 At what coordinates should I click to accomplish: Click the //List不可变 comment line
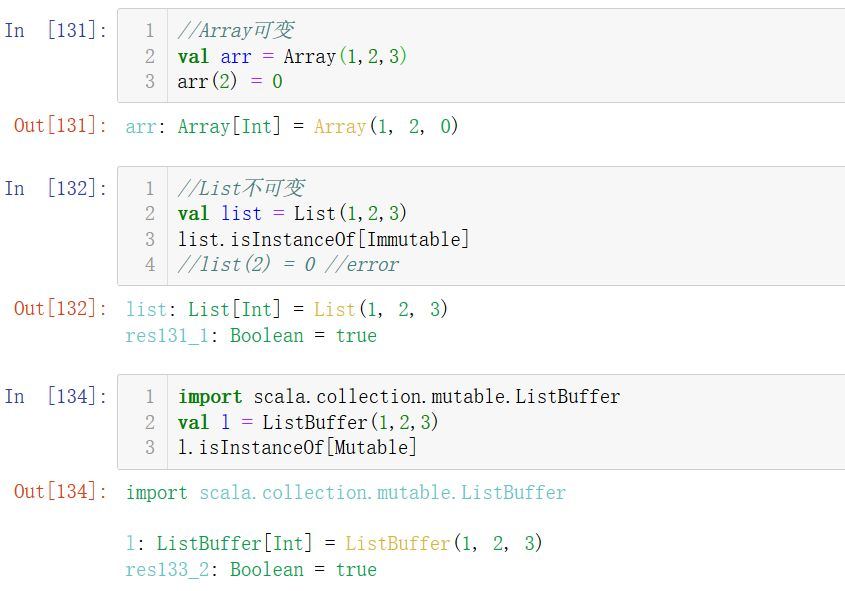pyautogui.click(x=240, y=188)
